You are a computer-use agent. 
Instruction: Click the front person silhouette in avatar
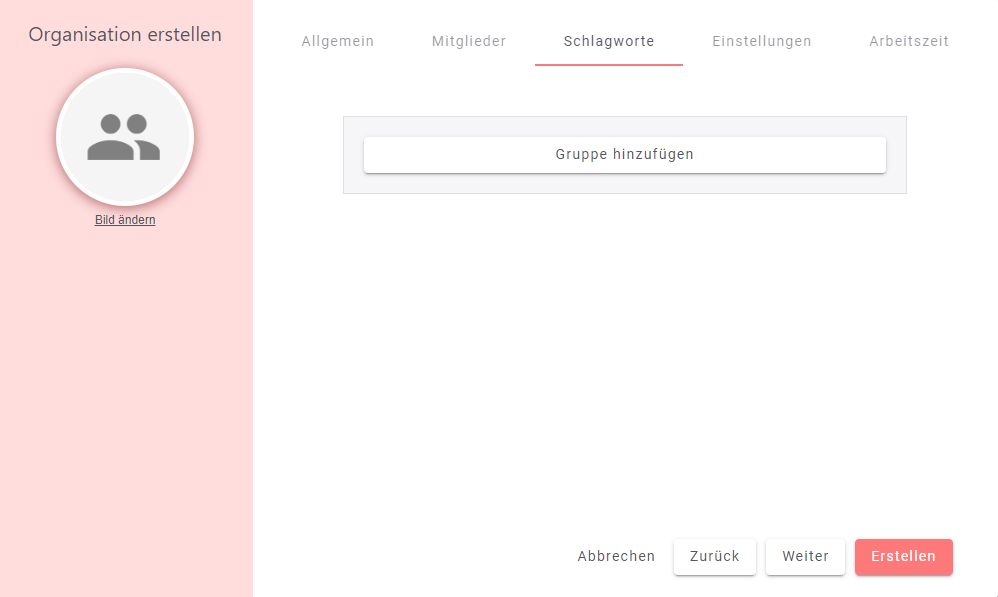coord(108,140)
